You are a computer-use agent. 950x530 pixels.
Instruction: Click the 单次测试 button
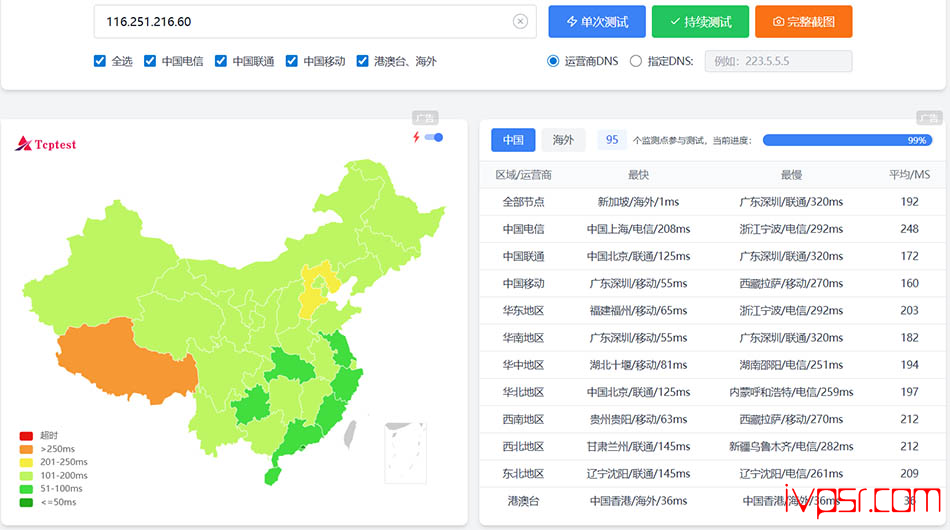tap(597, 22)
